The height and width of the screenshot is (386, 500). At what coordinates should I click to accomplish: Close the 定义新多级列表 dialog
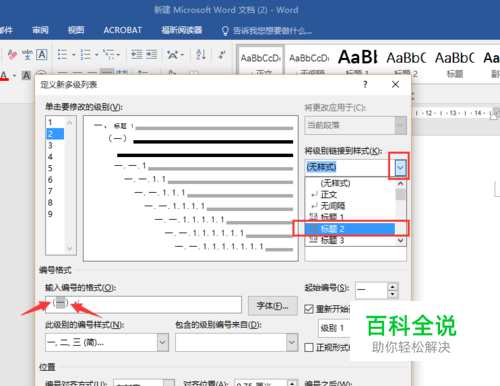point(395,84)
